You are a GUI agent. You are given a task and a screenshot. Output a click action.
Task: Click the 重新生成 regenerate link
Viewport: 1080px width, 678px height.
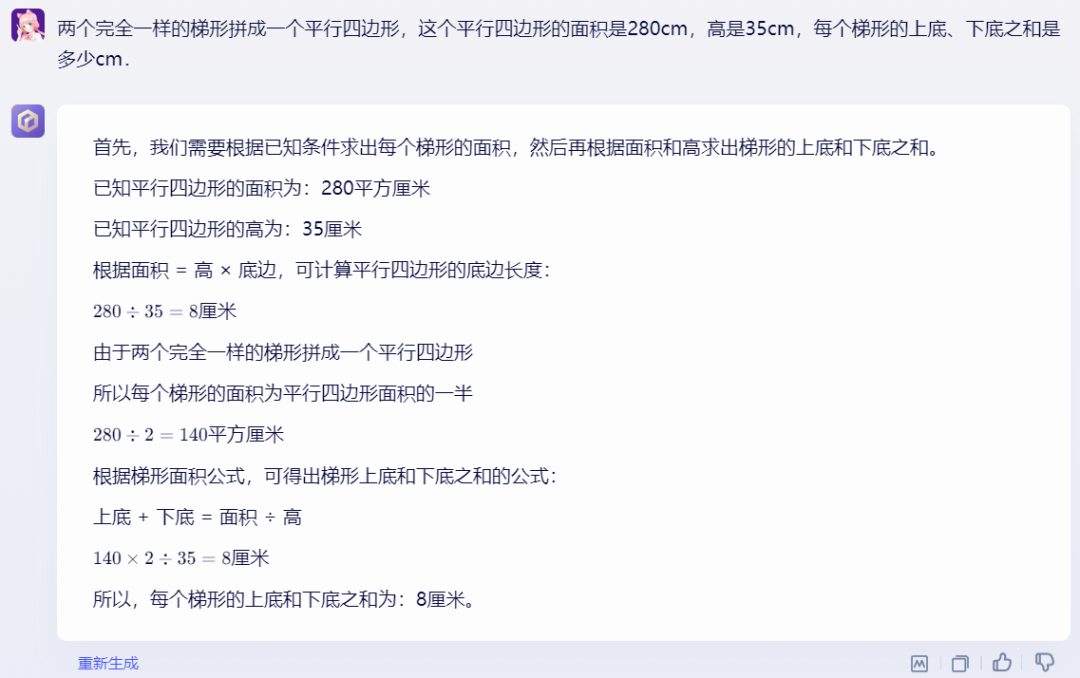point(108,664)
